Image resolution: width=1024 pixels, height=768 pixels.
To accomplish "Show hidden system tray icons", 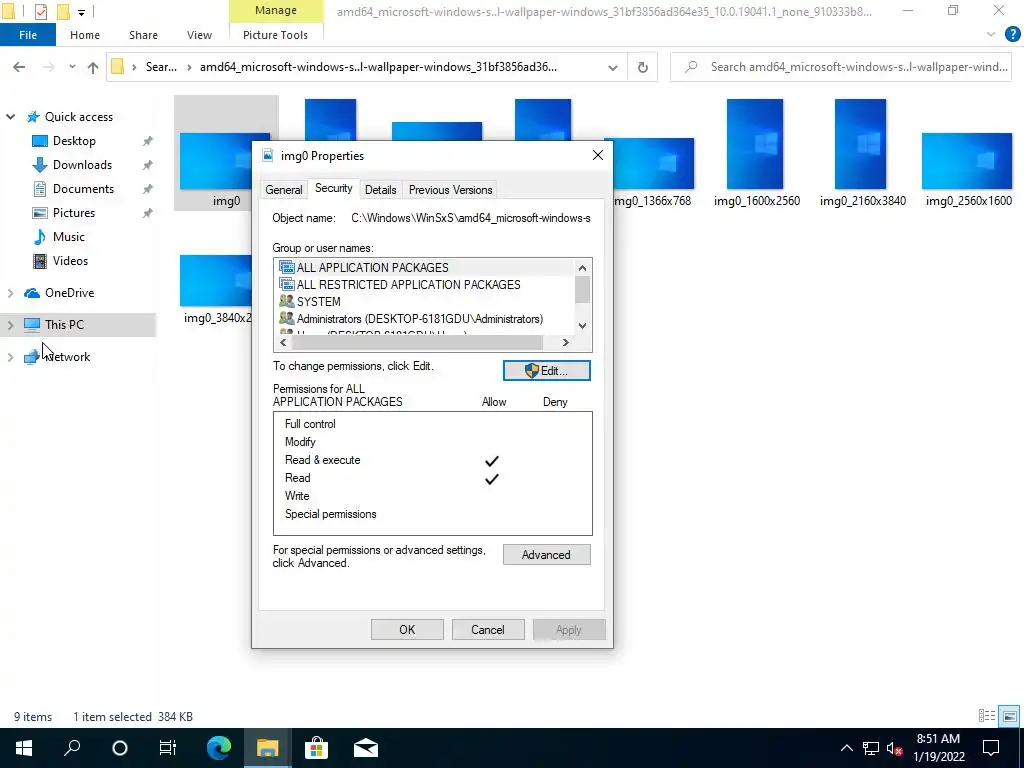I will [846, 748].
